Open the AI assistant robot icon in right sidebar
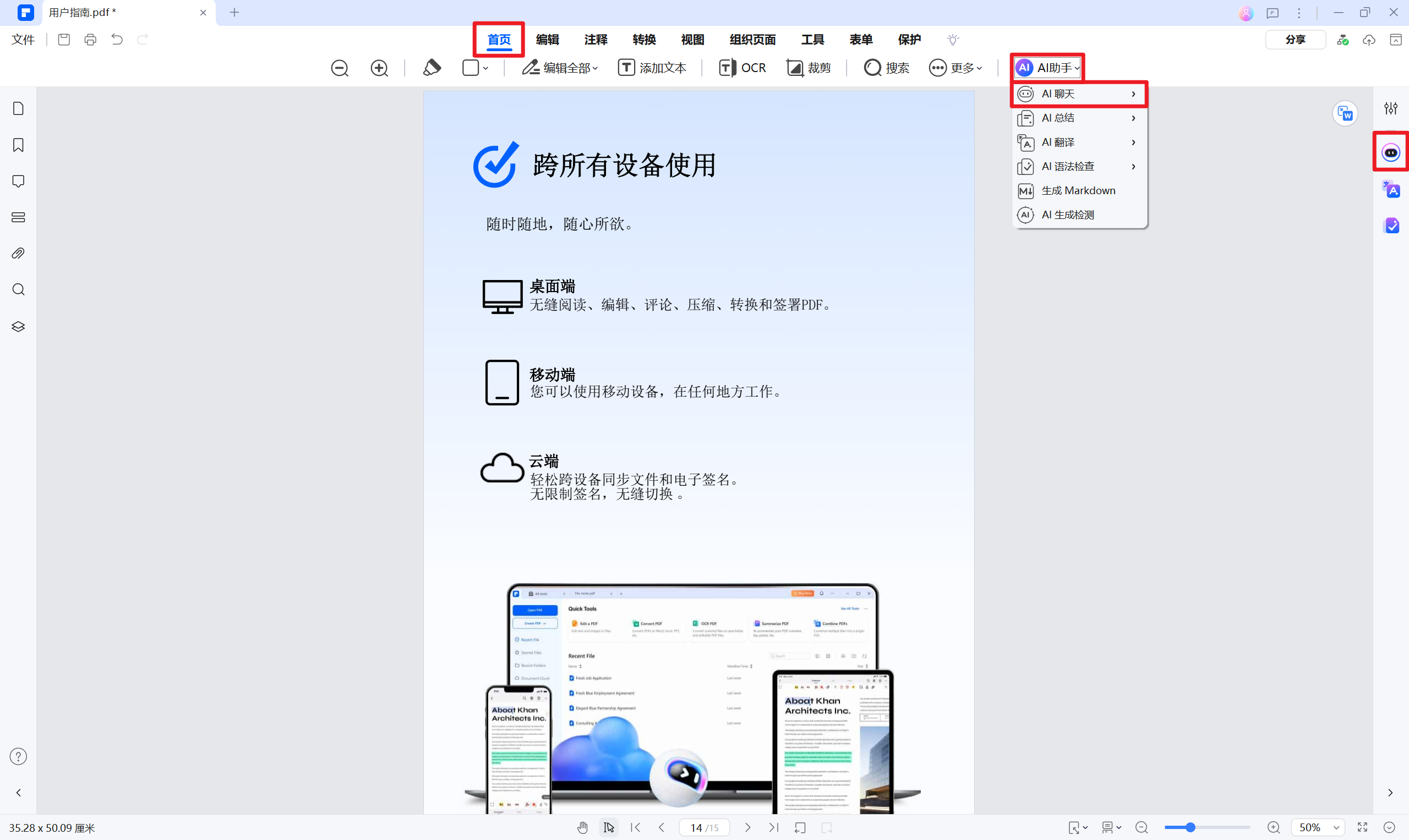The height and width of the screenshot is (840, 1409). tap(1391, 152)
